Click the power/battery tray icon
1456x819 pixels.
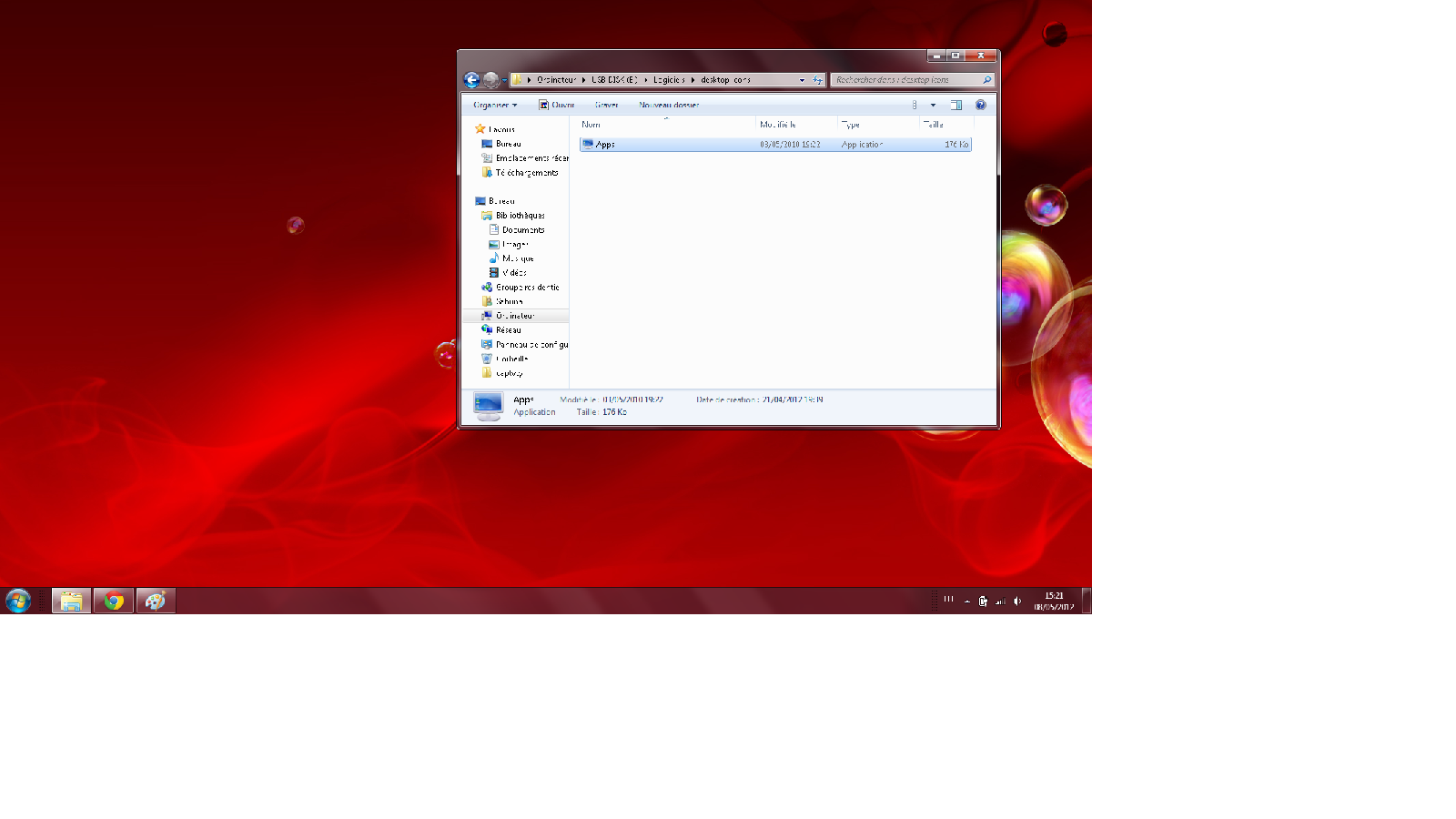pos(983,601)
